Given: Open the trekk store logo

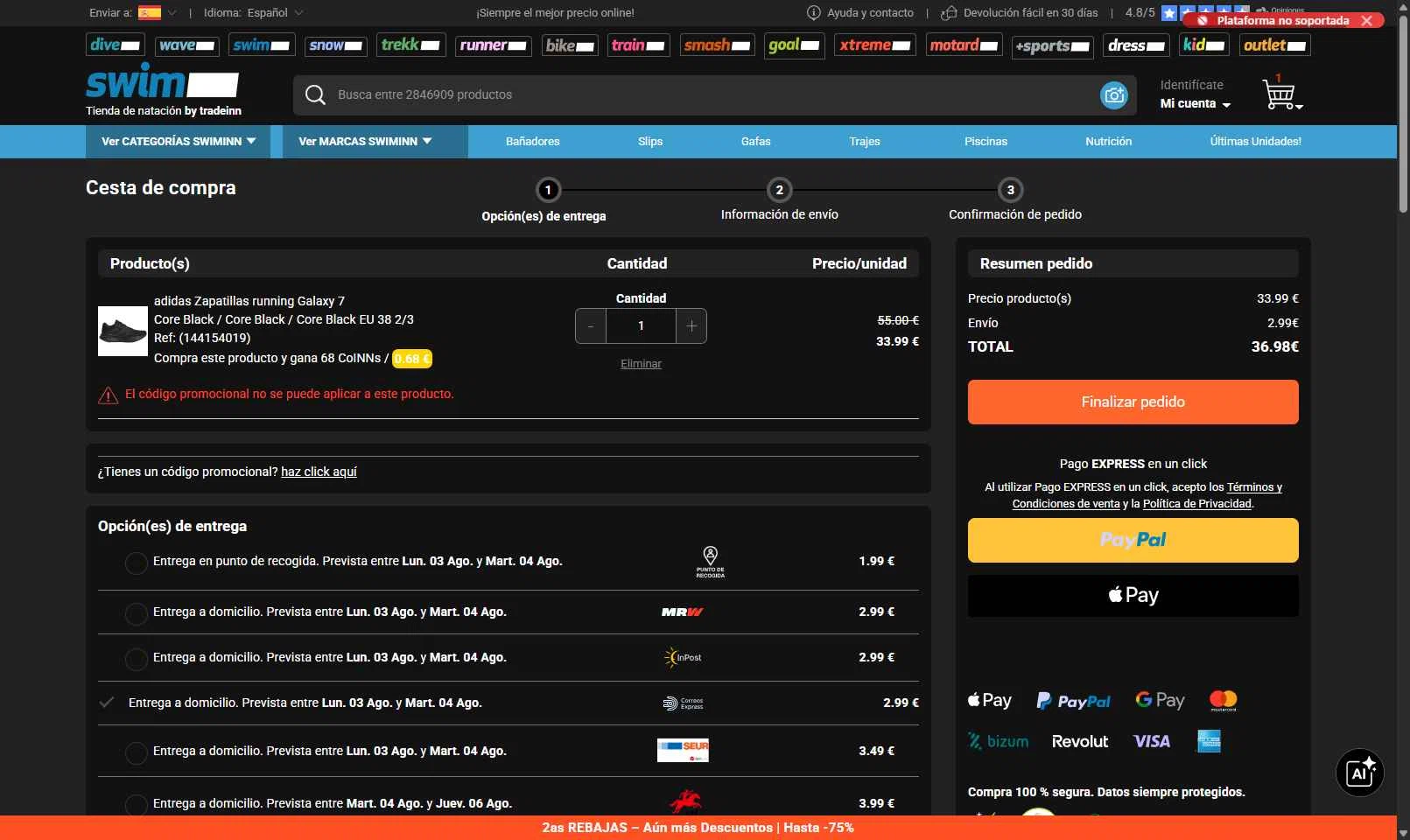Looking at the screenshot, I should point(411,45).
